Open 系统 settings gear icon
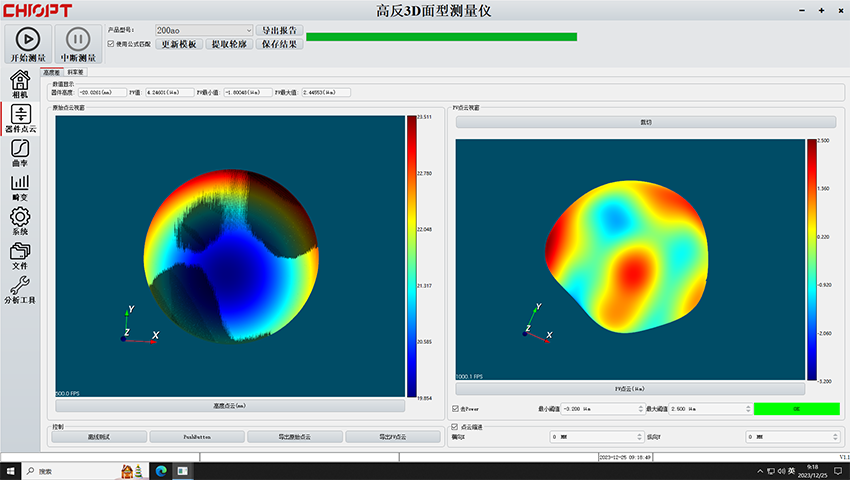This screenshot has height=480, width=850. tap(20, 218)
